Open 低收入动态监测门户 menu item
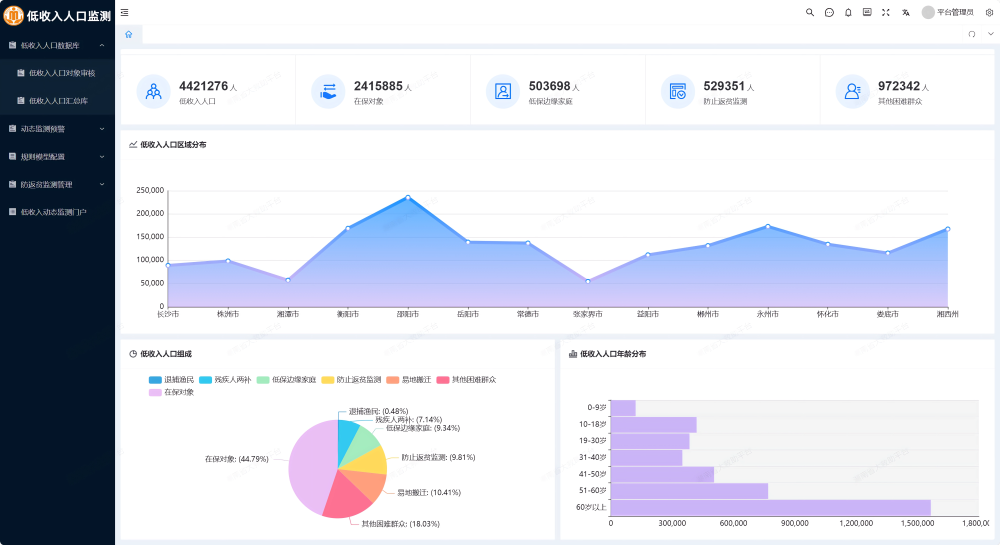The image size is (1000, 545). 57,212
